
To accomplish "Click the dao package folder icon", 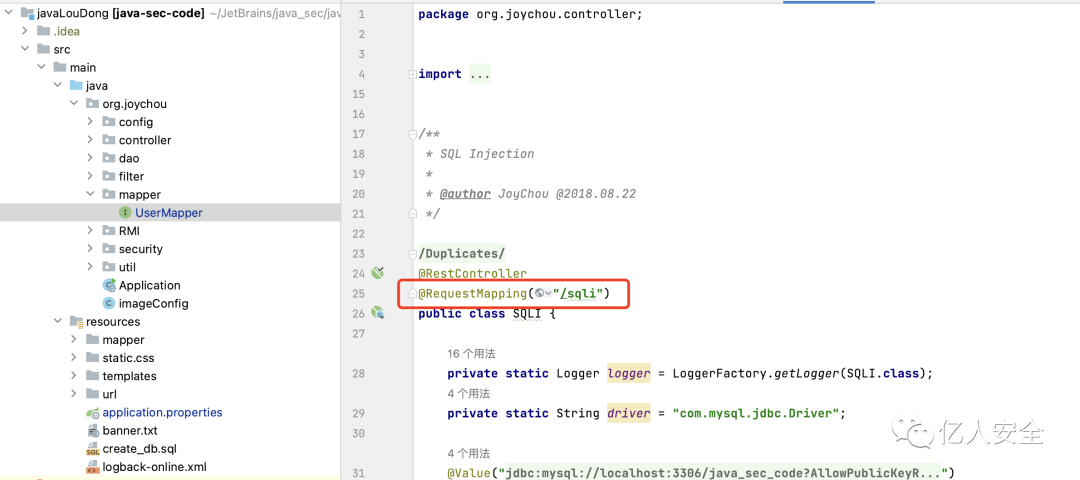I will pos(108,158).
